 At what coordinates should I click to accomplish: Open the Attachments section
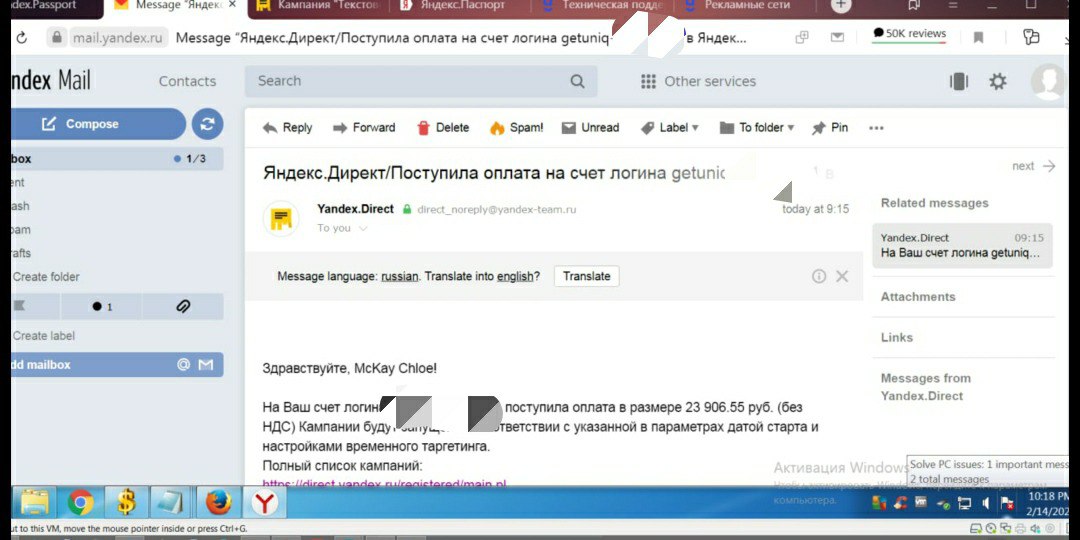(x=918, y=297)
